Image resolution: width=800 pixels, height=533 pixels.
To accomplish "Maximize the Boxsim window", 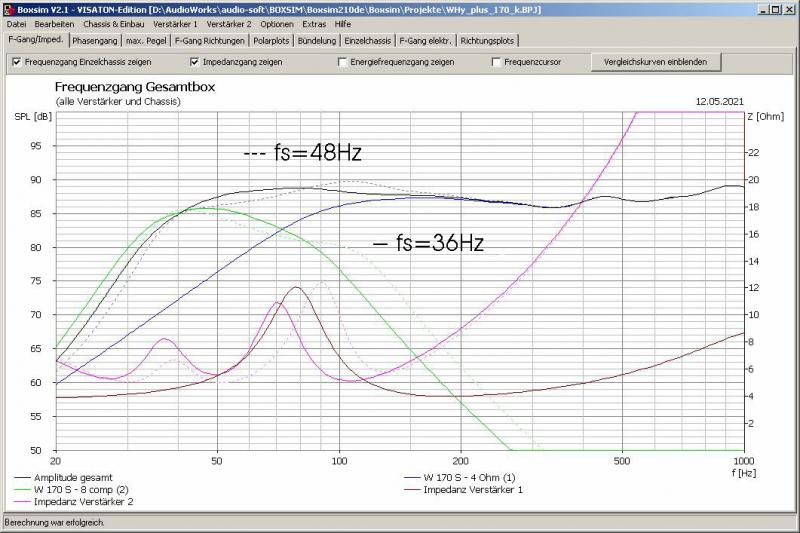I will 773,8.
